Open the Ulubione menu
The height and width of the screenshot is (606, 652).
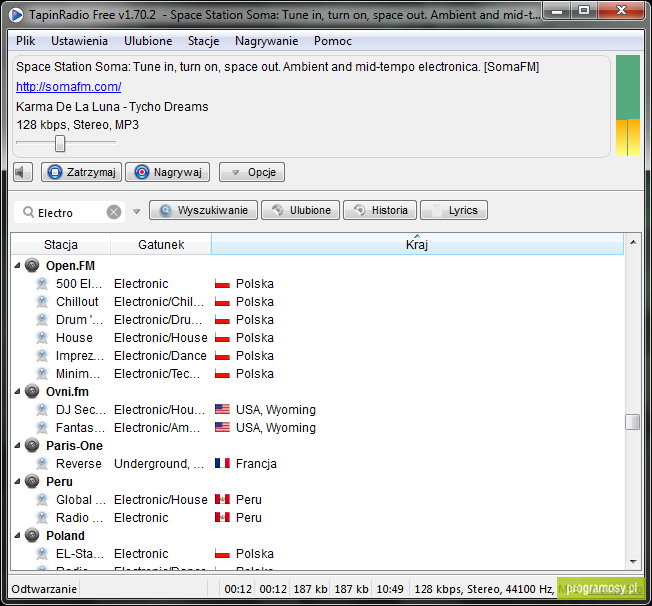[148, 41]
